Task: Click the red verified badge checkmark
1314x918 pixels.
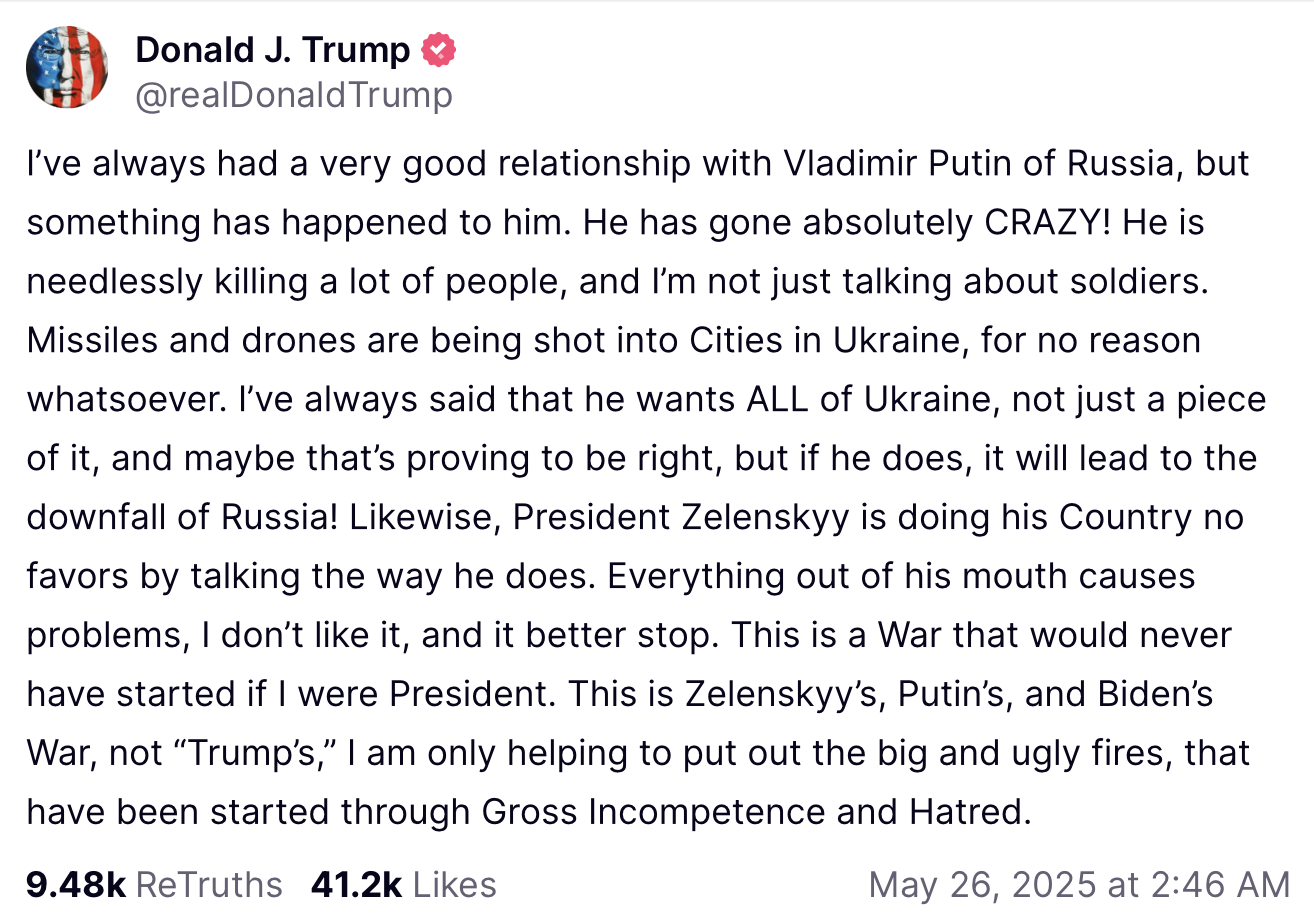Action: click(440, 49)
